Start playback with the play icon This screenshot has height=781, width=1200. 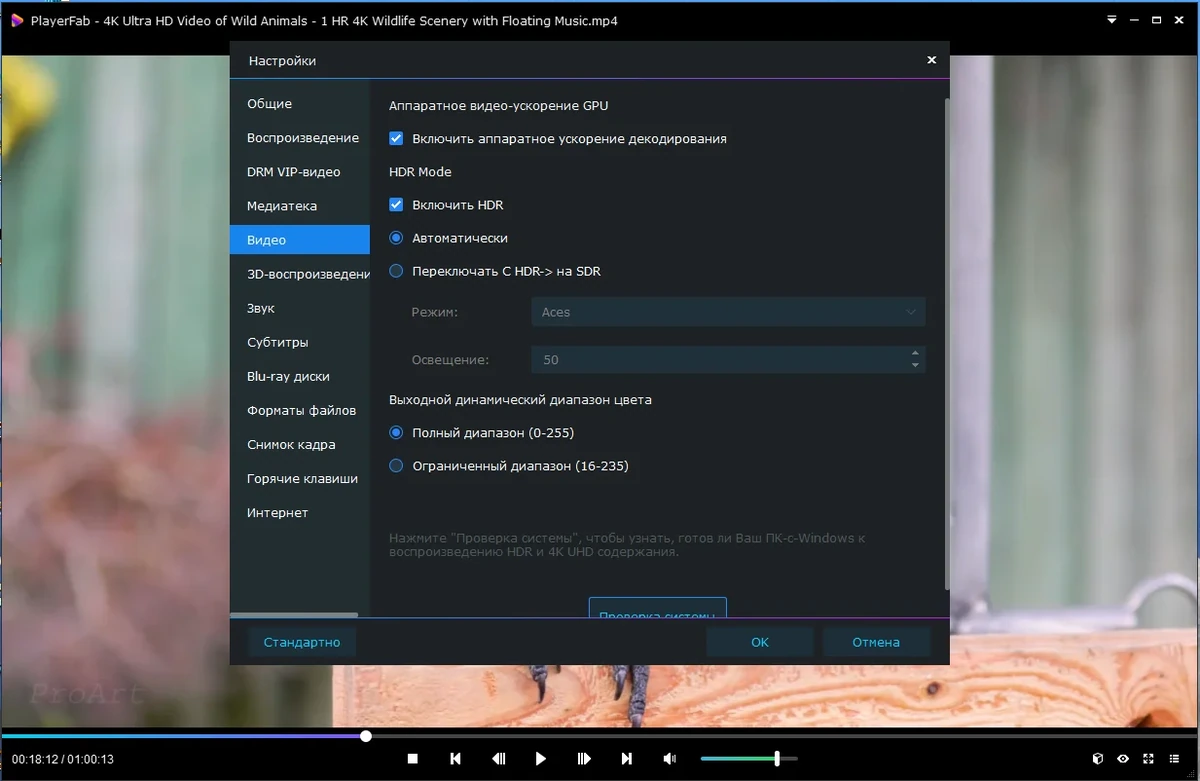click(541, 759)
